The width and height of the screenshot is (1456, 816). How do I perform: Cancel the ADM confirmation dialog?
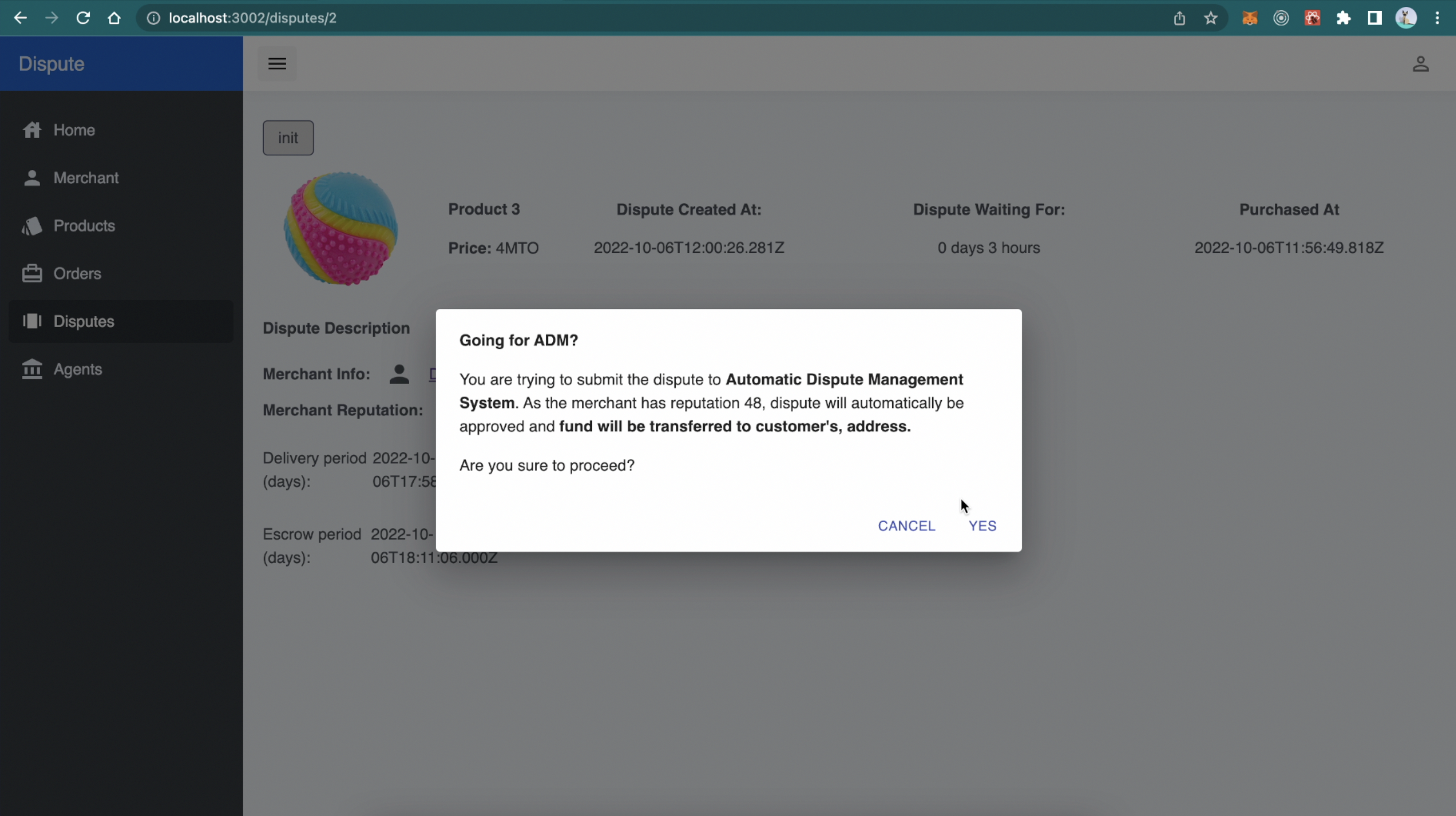[x=906, y=526]
